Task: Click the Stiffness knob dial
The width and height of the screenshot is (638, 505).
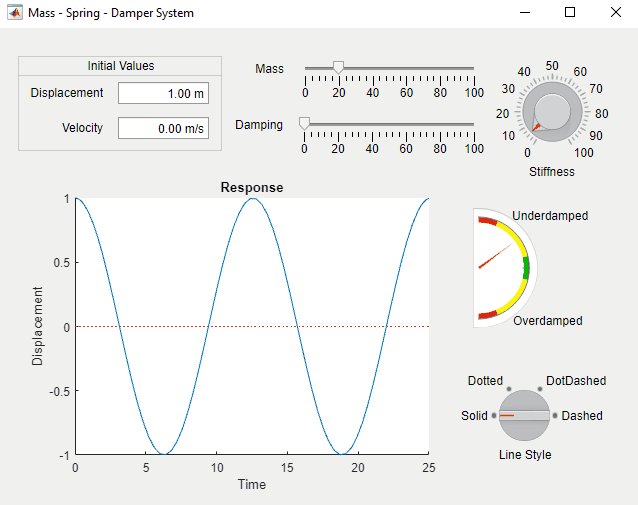Action: pos(552,110)
